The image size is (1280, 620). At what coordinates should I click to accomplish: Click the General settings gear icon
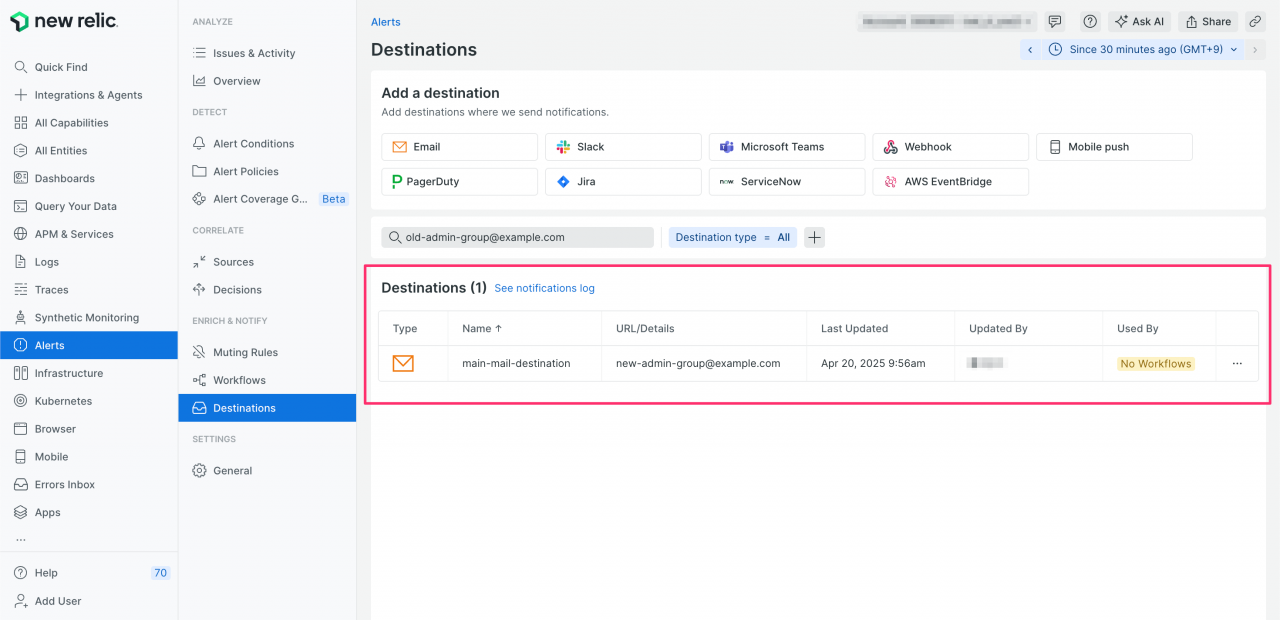[199, 470]
